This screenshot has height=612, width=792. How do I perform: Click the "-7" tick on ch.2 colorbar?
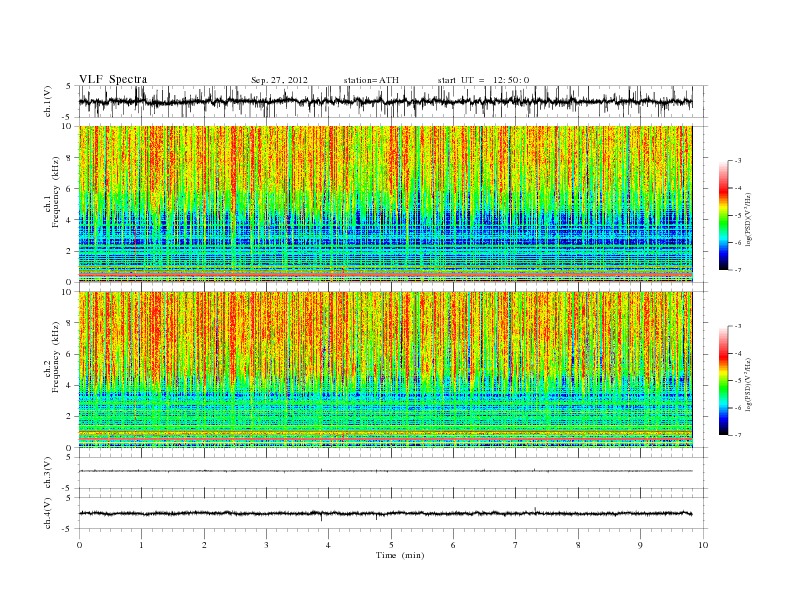tap(738, 435)
